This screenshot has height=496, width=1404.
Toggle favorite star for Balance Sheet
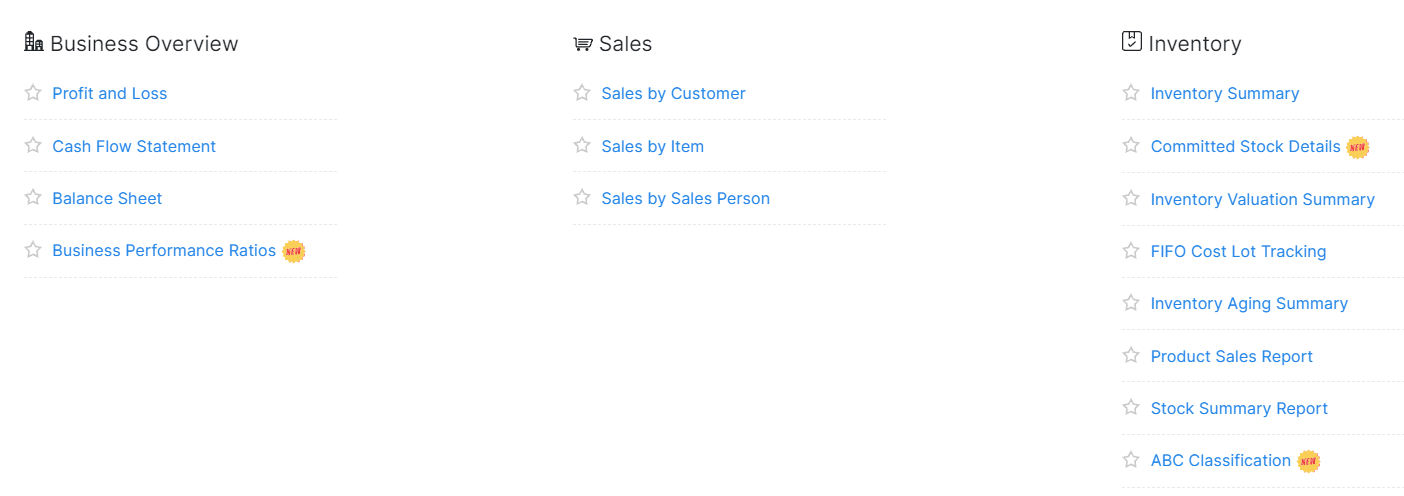click(x=33, y=197)
